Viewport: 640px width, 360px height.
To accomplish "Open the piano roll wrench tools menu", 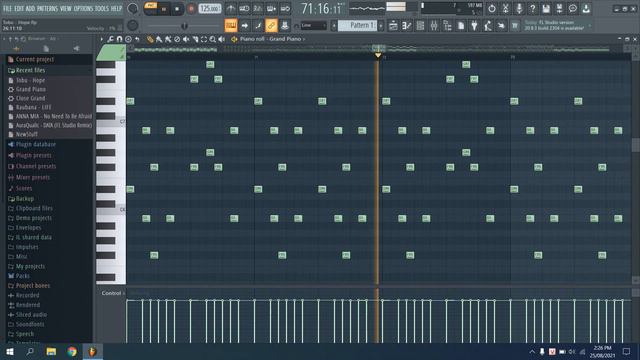I will pos(111,39).
